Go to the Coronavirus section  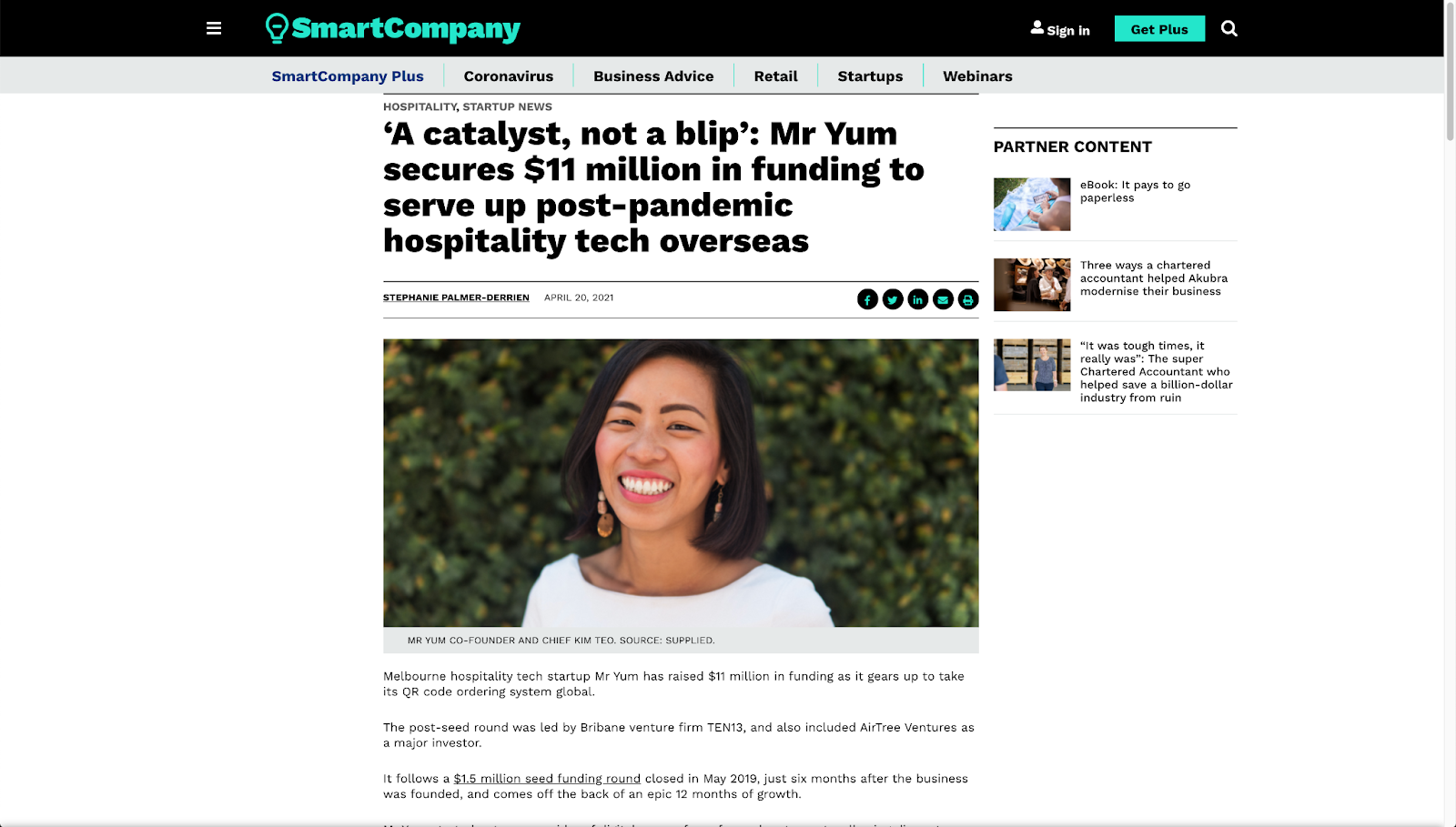[509, 76]
